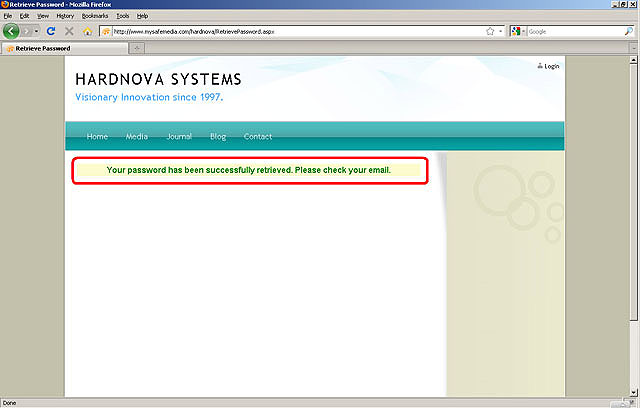Click the Firefox back button
The image size is (640, 408).
(13, 31)
